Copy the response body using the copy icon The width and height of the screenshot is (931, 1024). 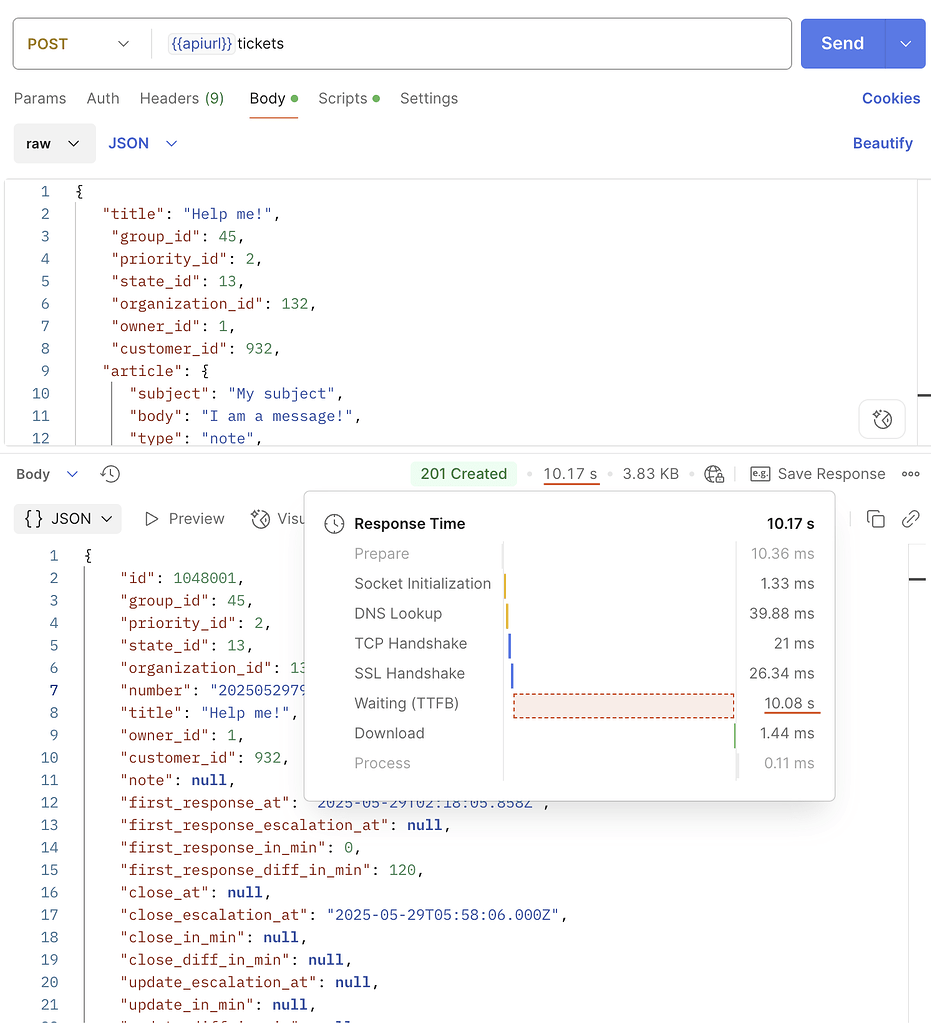[876, 518]
